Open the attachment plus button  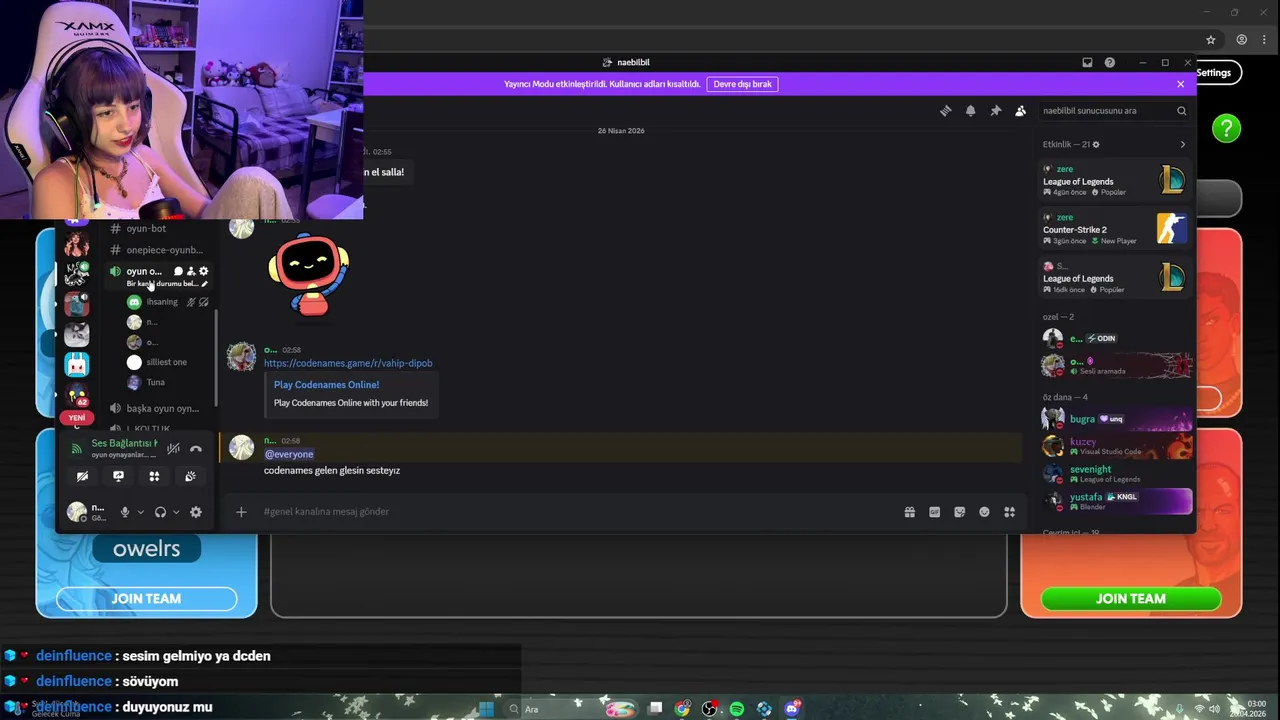[x=241, y=512]
